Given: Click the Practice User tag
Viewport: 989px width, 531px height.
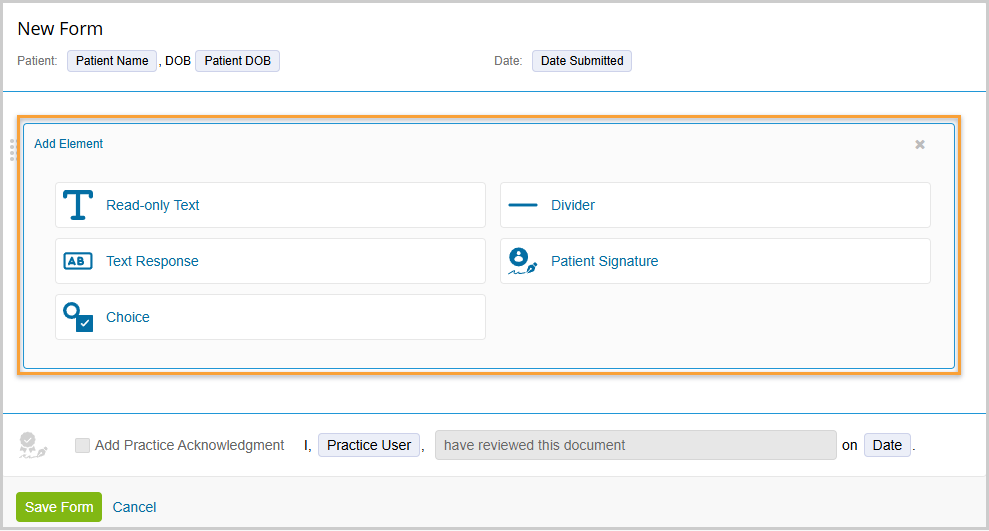Looking at the screenshot, I should (369, 445).
